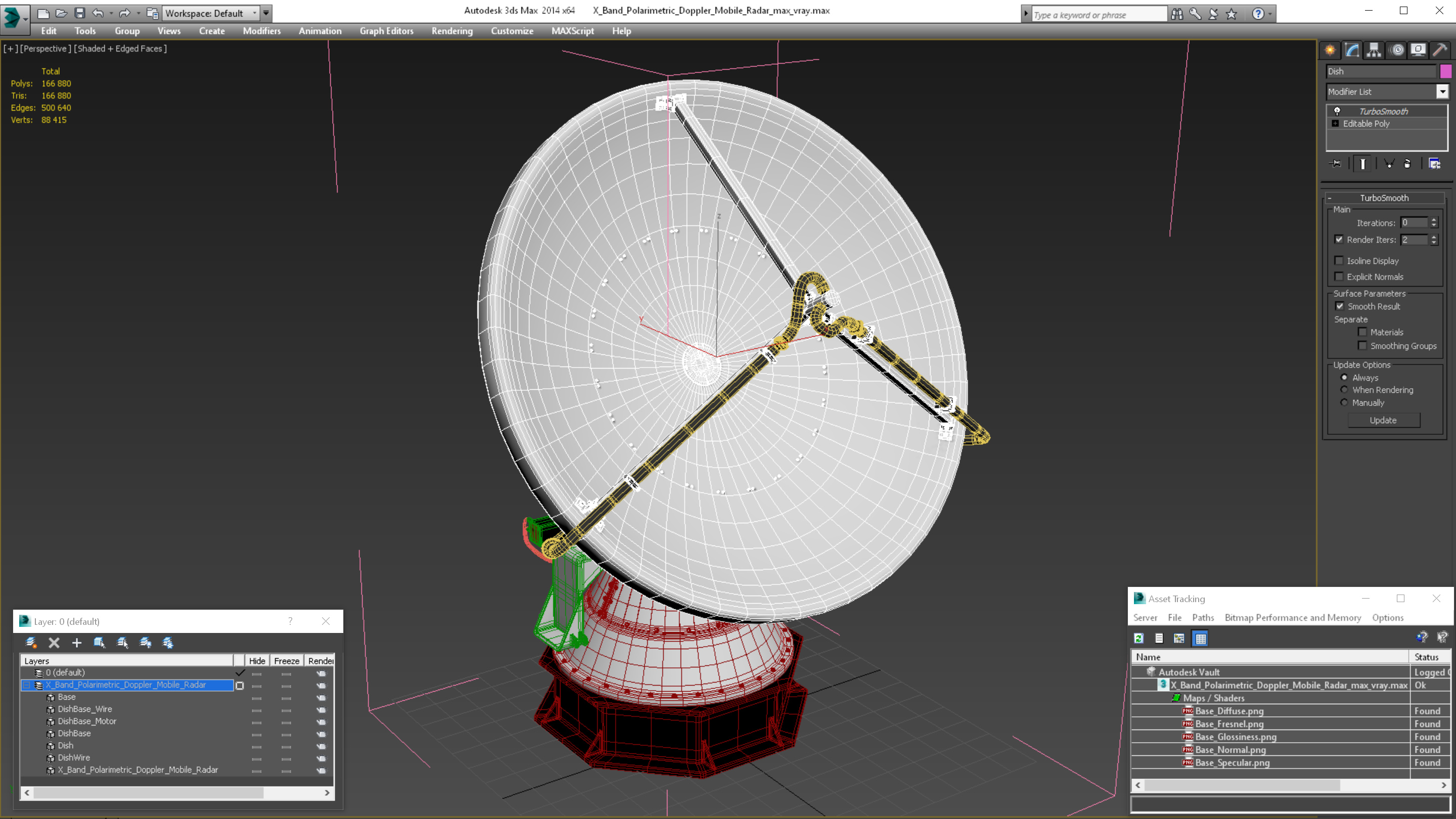The image size is (1456, 819).
Task: Toggle Show End Result icon
Action: pyautogui.click(x=1363, y=163)
